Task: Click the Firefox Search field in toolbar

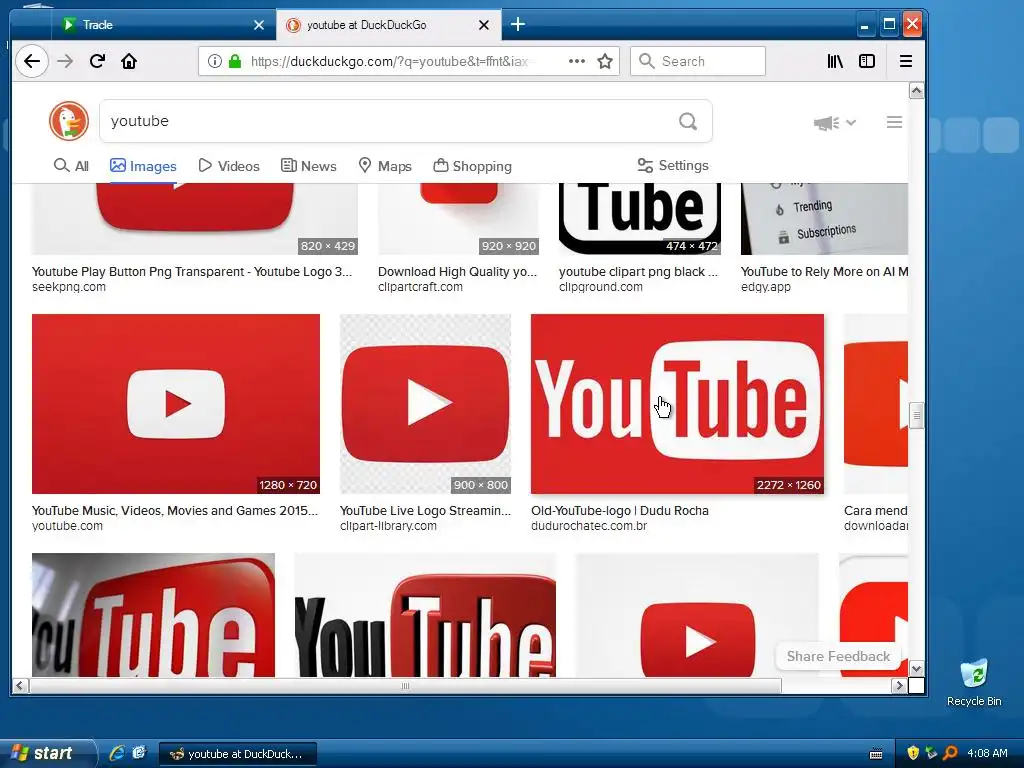Action: tap(697, 61)
